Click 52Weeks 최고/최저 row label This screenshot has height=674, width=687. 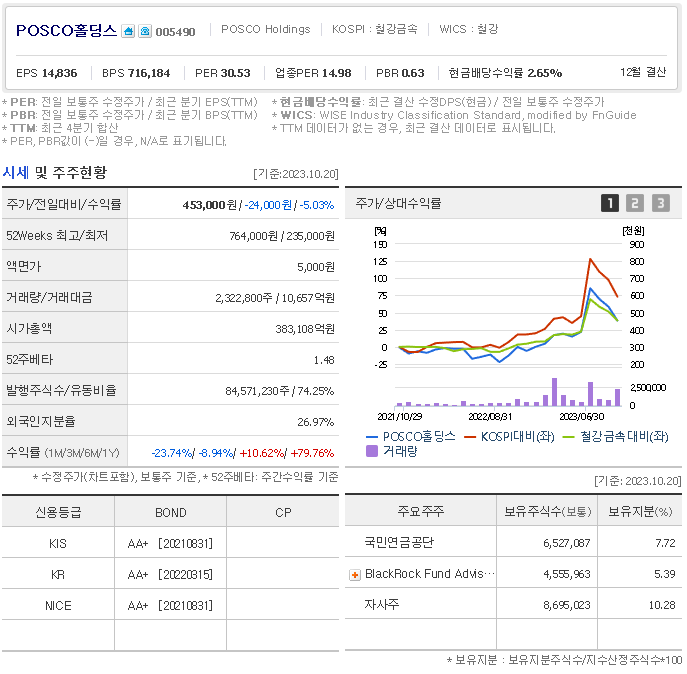point(57,236)
